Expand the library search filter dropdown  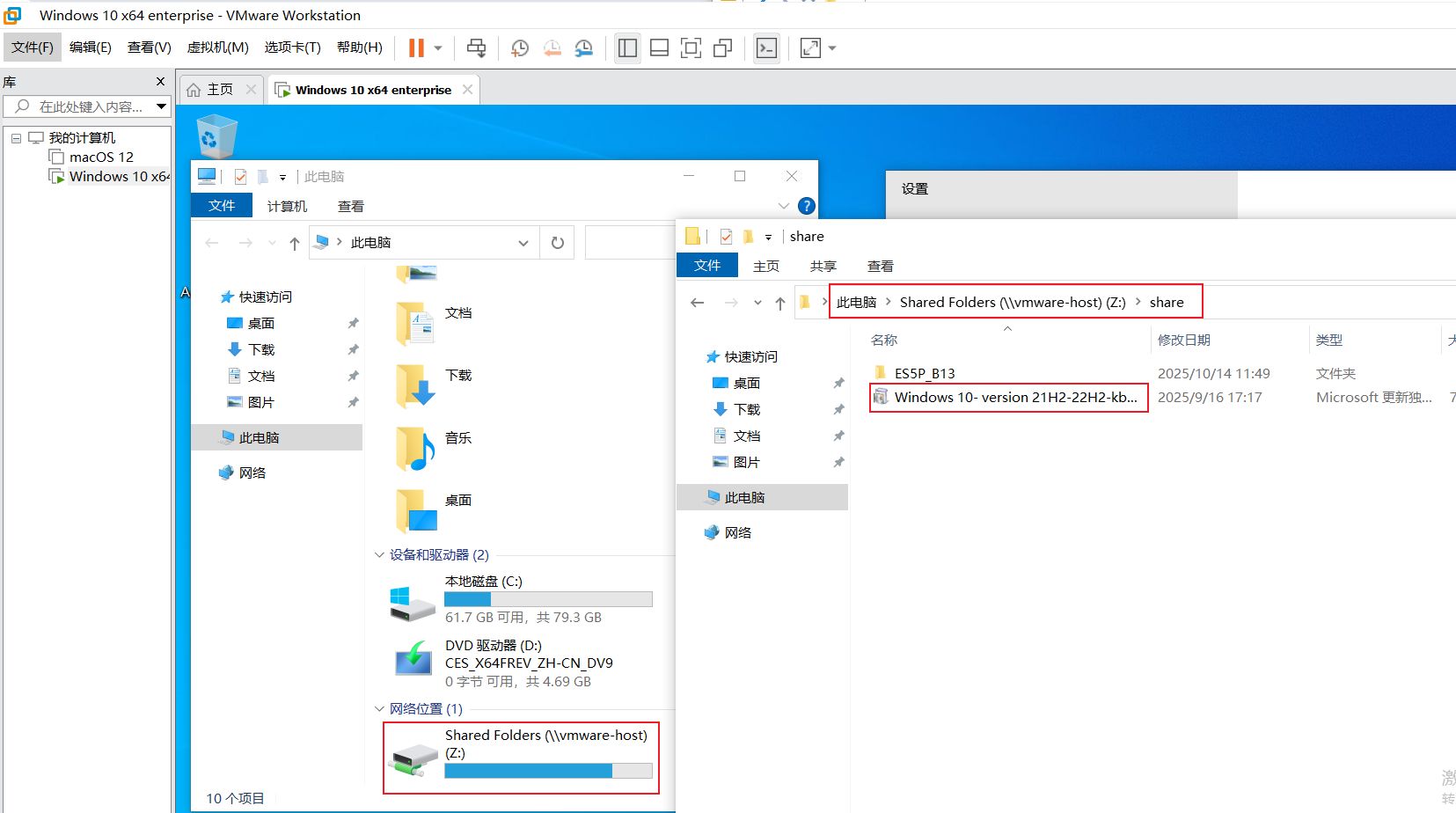(x=161, y=106)
